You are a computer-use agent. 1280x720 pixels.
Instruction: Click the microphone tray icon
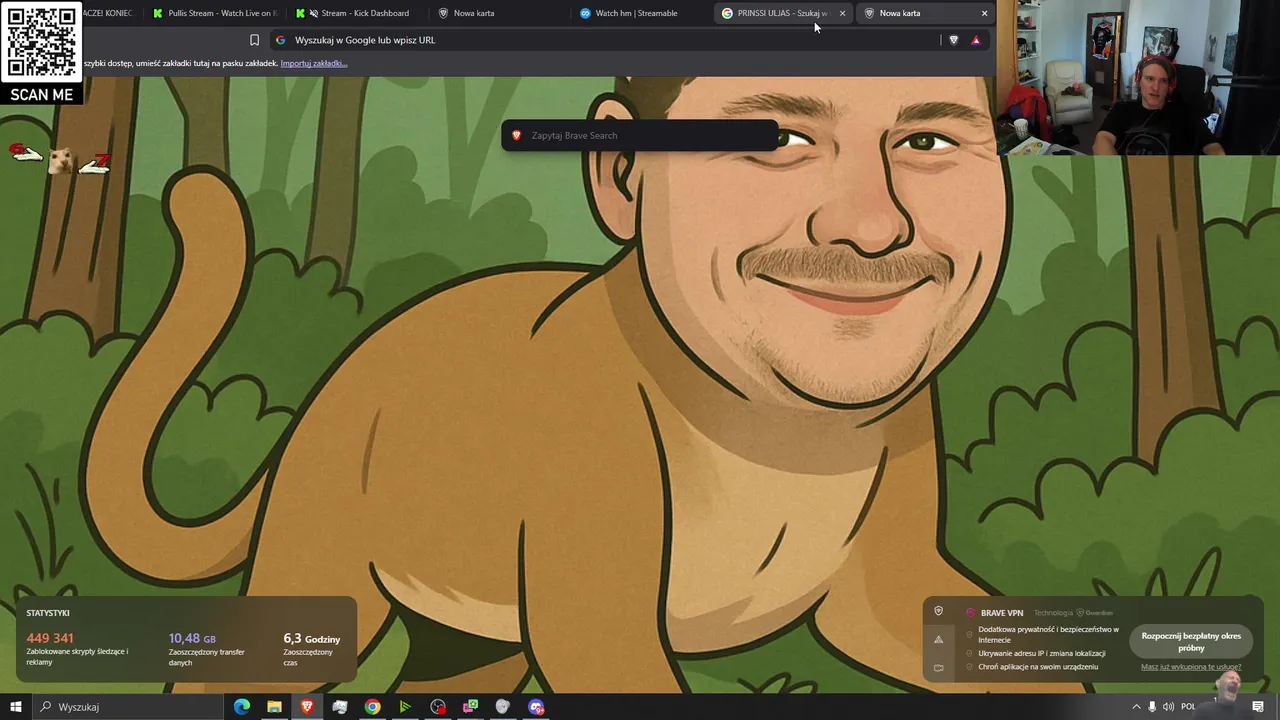1152,707
